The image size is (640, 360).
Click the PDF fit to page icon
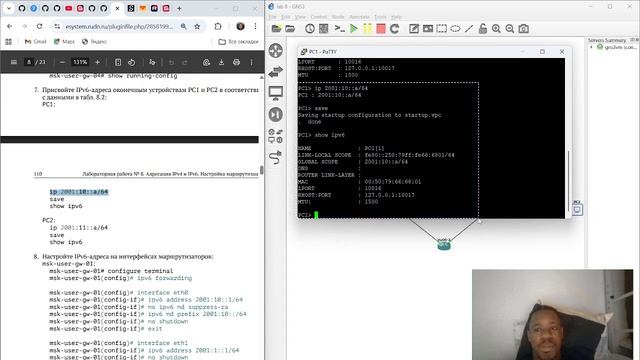[118, 62]
